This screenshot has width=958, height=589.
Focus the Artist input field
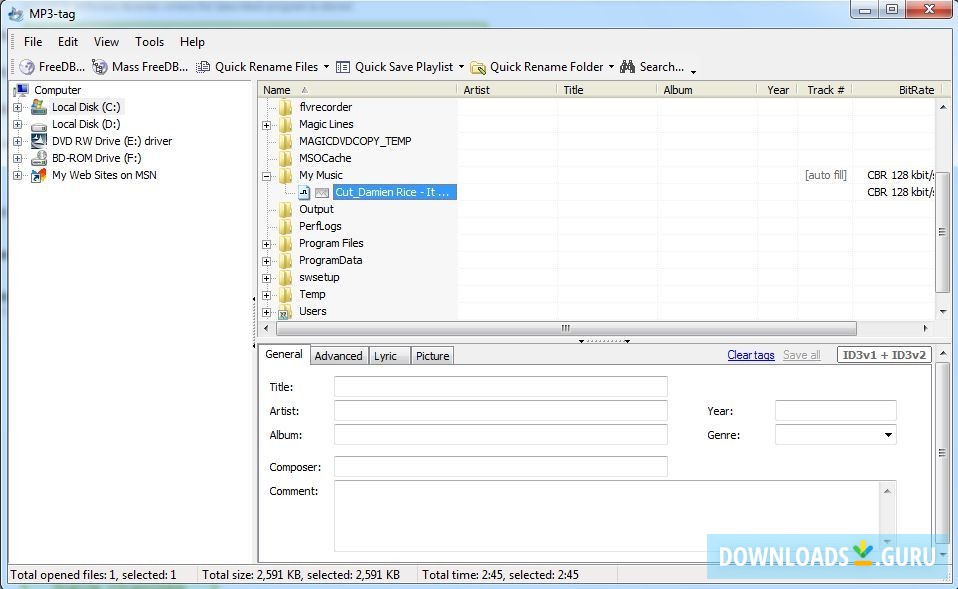point(500,411)
